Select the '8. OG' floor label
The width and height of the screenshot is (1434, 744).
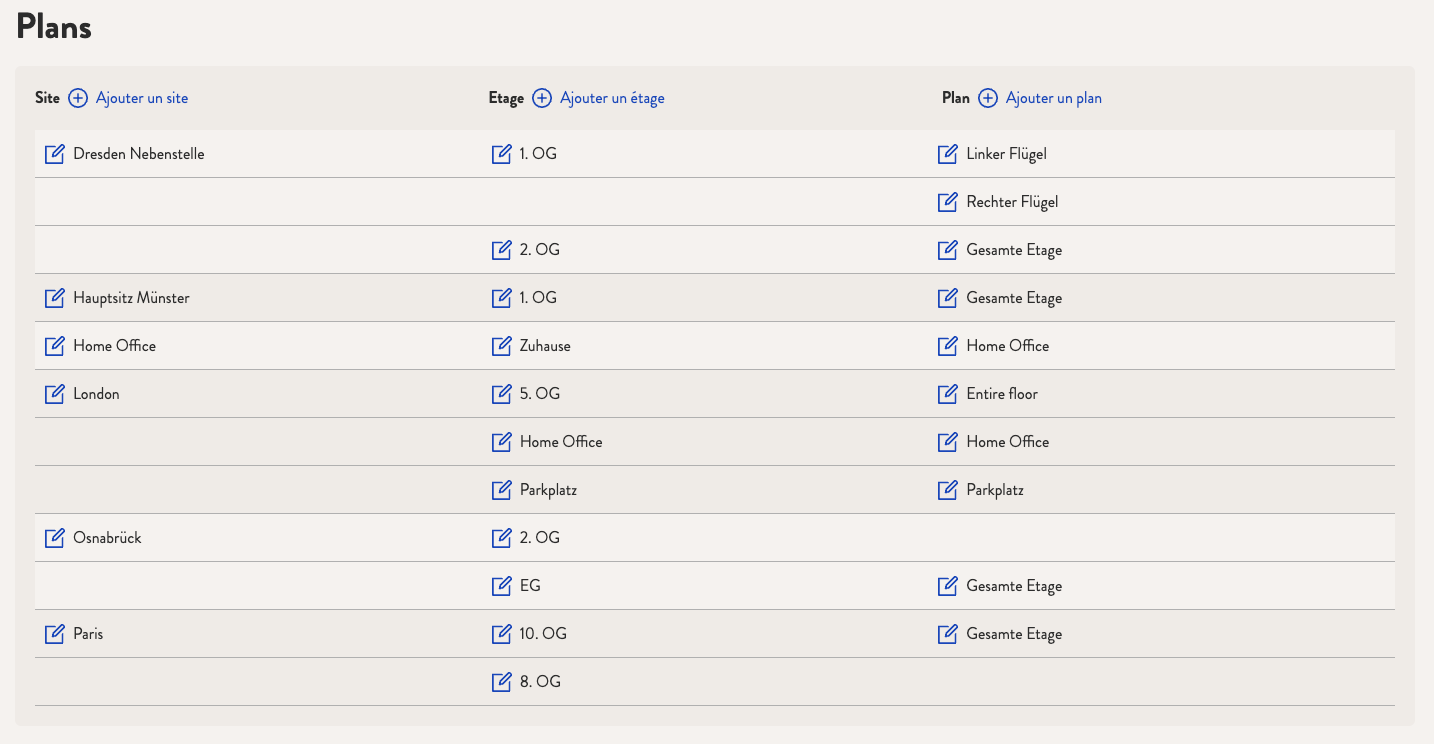tap(540, 682)
